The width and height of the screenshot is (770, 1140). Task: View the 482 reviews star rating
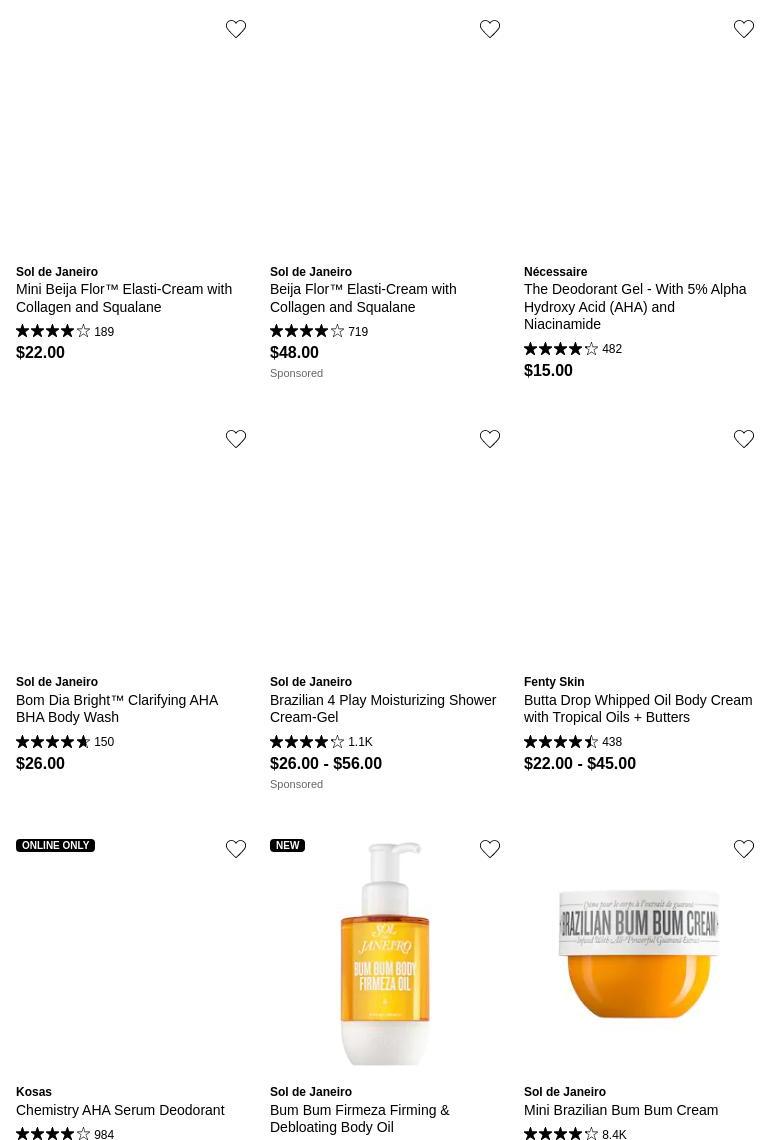point(561,349)
